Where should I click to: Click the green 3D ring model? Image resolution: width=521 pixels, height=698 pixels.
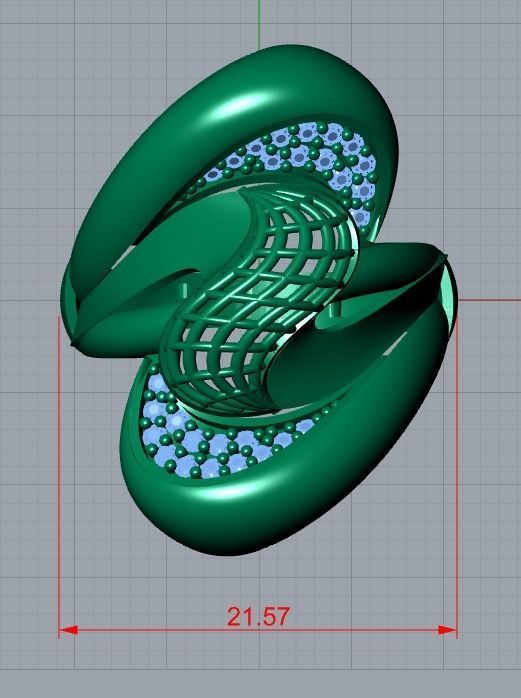[x=258, y=300]
